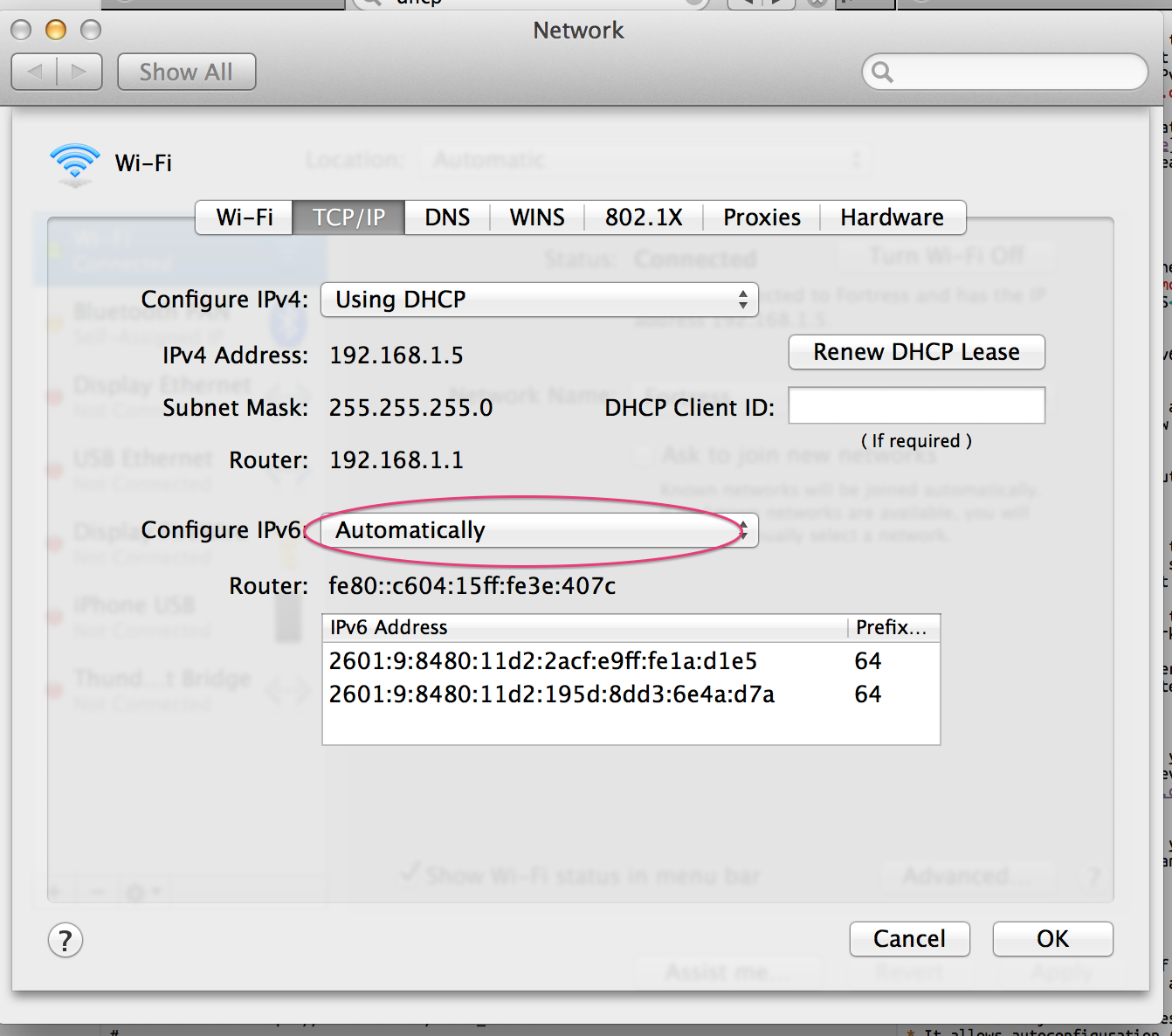Click Renew DHCP Lease
Viewport: 1172px width, 1036px height.
[916, 352]
